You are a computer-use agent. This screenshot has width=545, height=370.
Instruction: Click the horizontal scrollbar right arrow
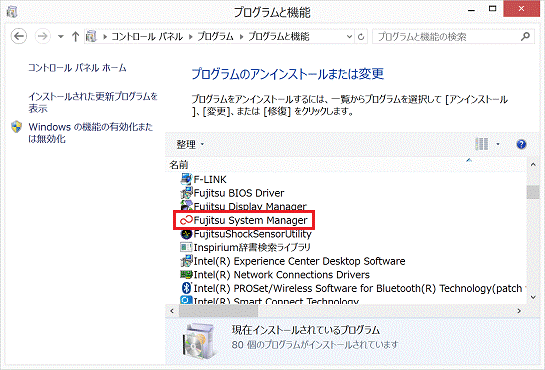click(x=519, y=311)
